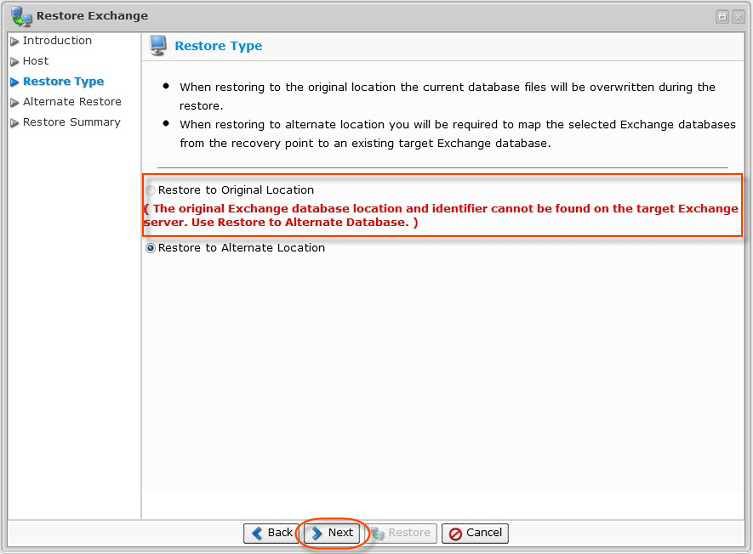753x554 pixels.
Task: Click the Restore Exchange title icon
Action: click(x=21, y=16)
